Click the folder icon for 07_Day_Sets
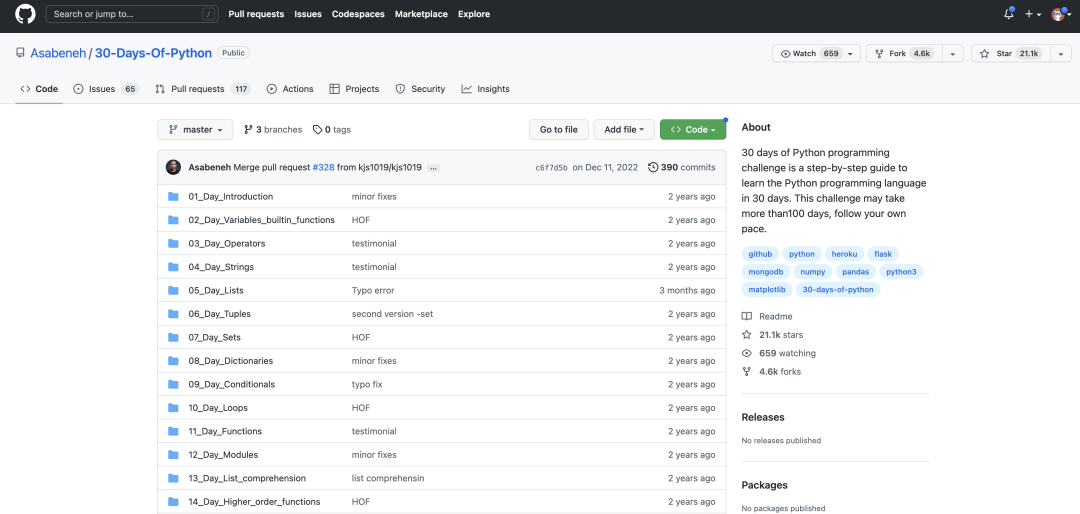This screenshot has height=514, width=1080. tap(174, 337)
